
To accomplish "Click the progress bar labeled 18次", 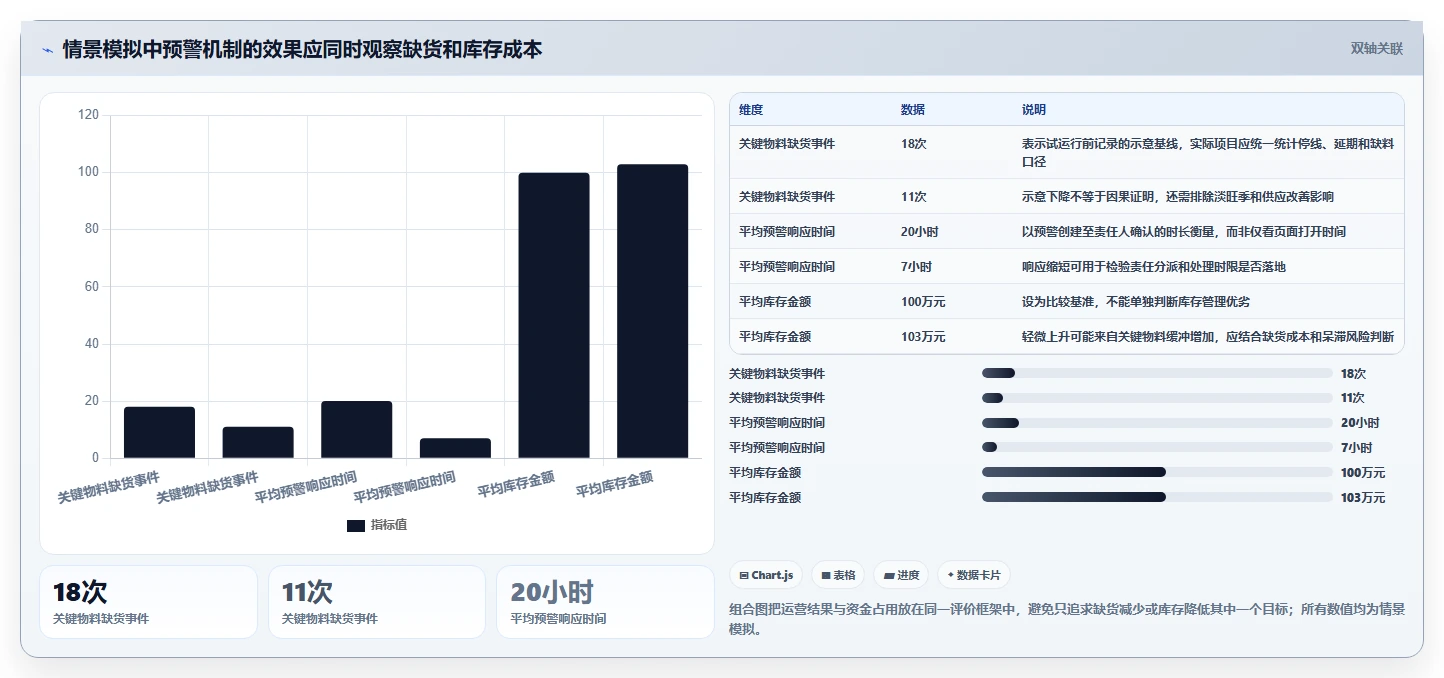I will [1157, 373].
